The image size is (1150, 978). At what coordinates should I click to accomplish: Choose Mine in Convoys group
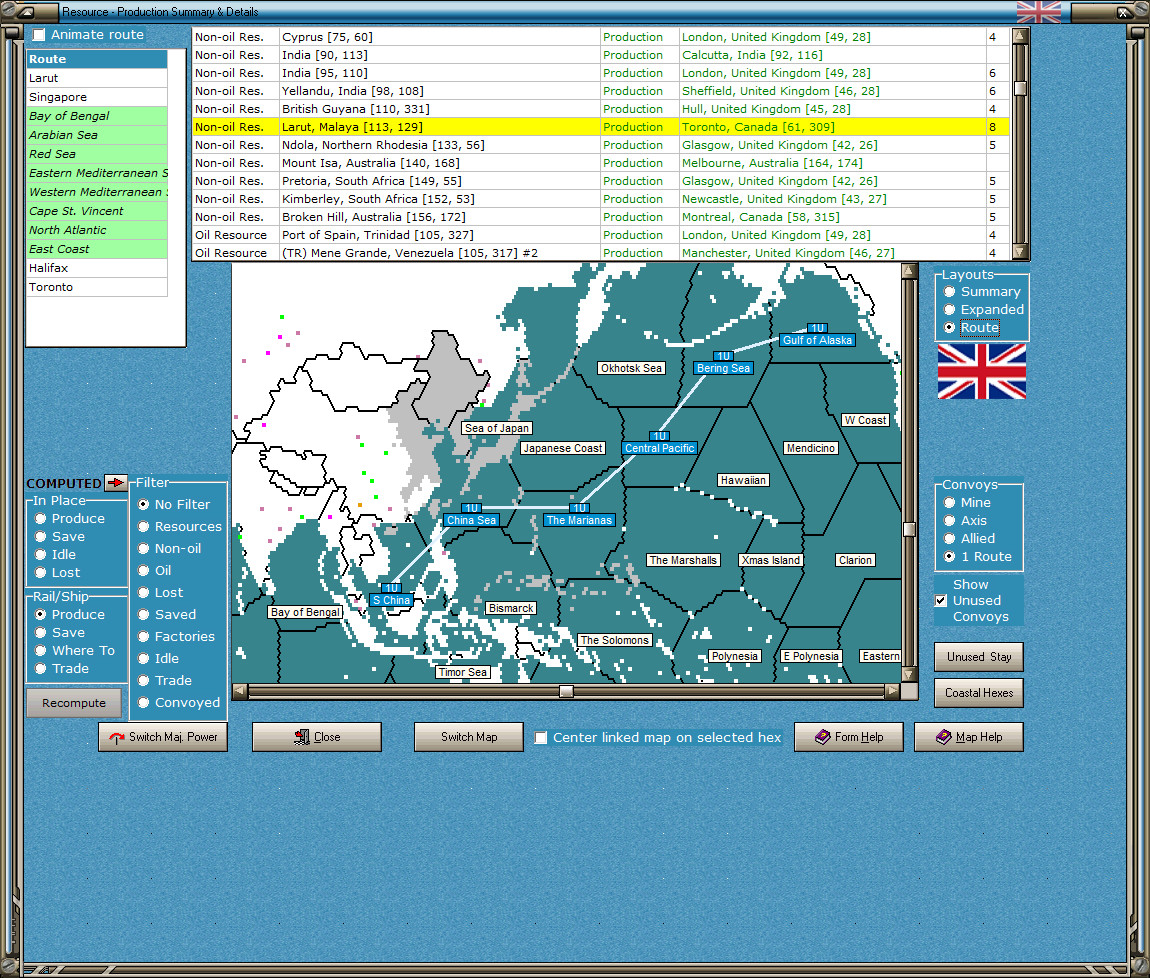tap(949, 503)
